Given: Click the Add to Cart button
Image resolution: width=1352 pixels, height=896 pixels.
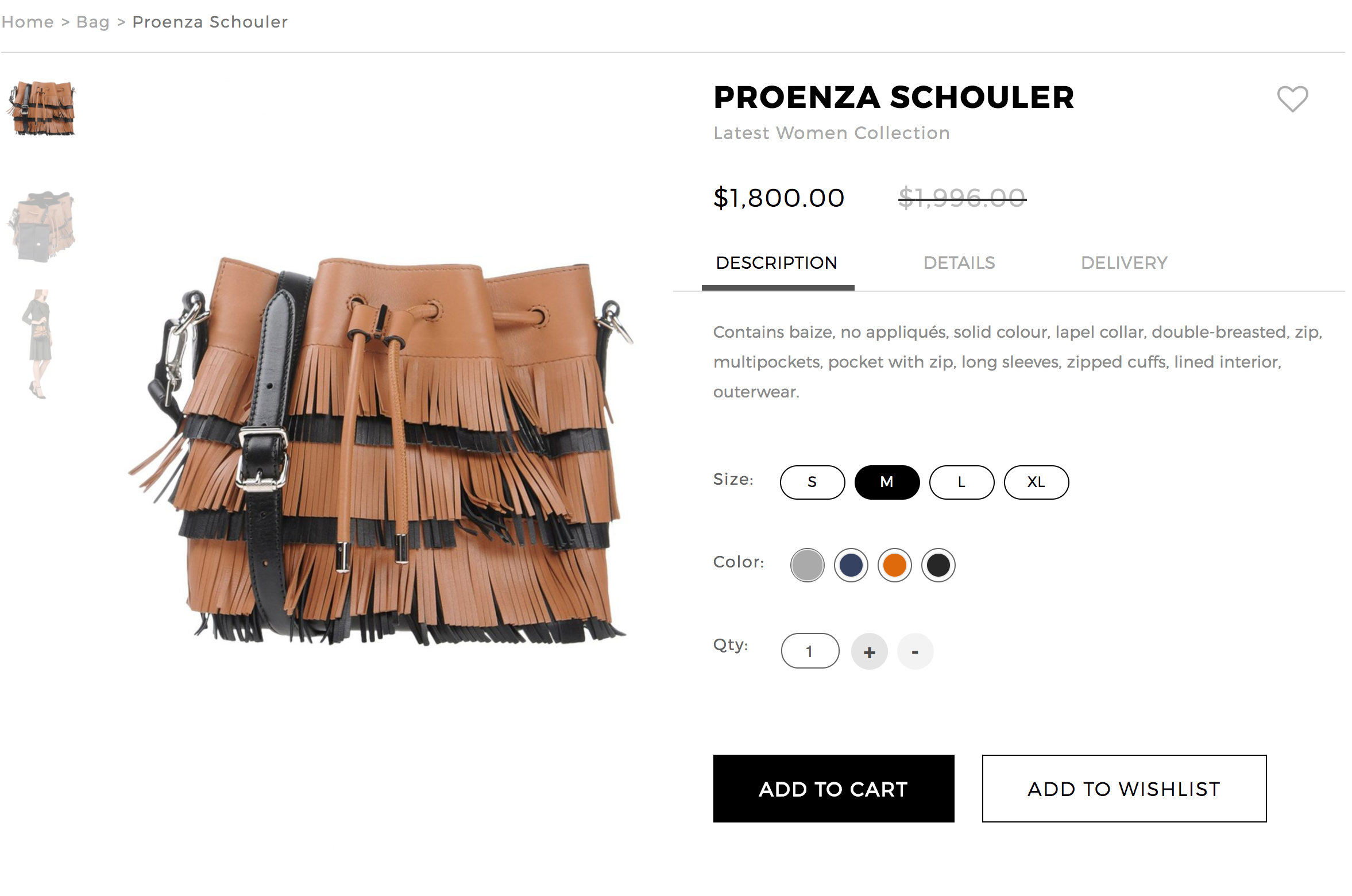Looking at the screenshot, I should pyautogui.click(x=834, y=789).
